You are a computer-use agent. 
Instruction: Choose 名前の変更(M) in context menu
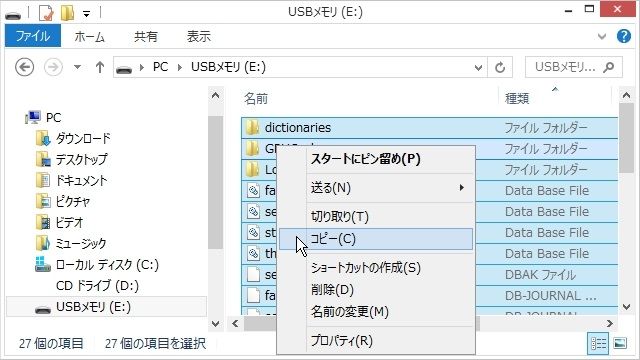[376, 312]
